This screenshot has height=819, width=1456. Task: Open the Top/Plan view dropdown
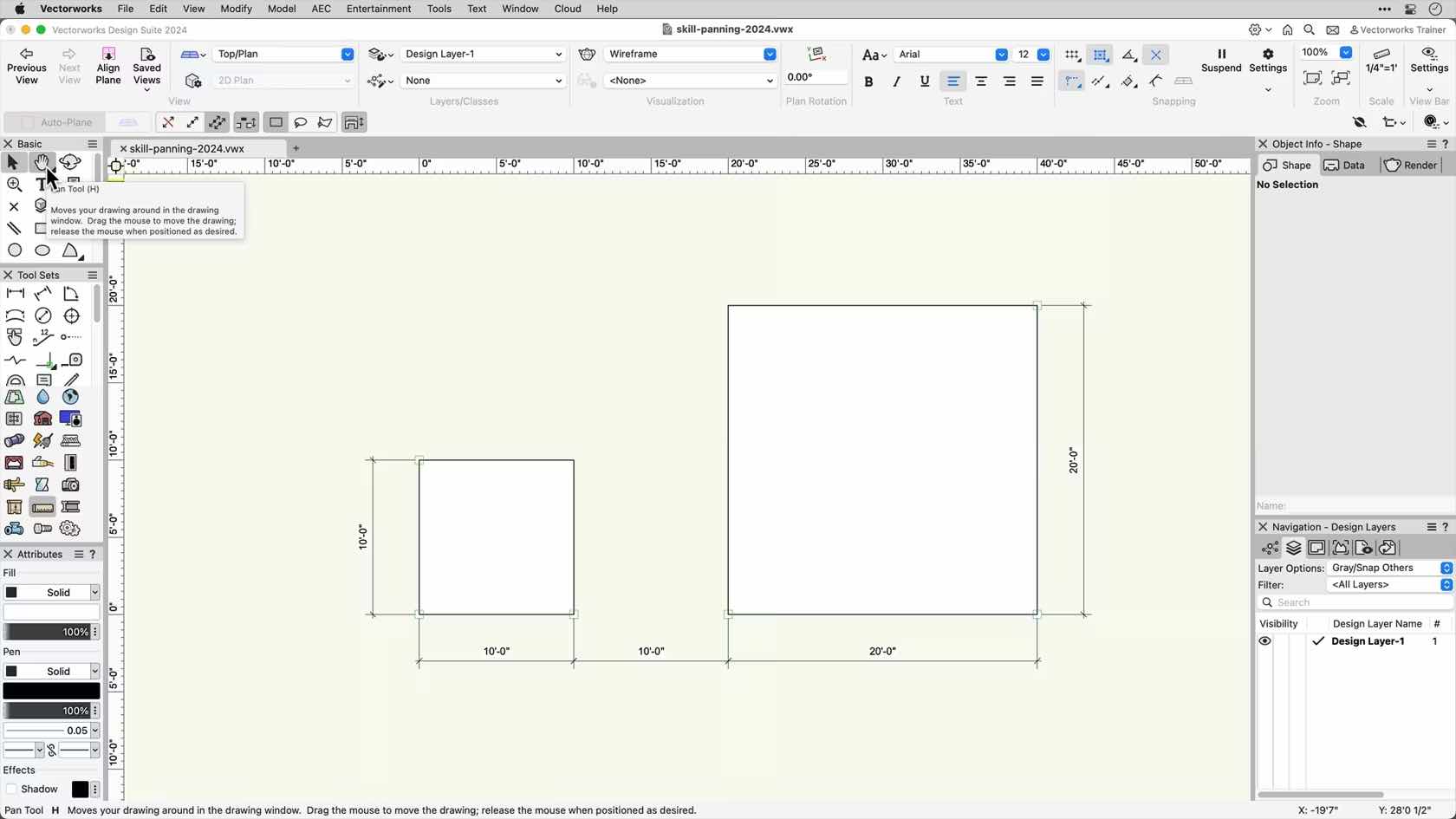pyautogui.click(x=283, y=54)
